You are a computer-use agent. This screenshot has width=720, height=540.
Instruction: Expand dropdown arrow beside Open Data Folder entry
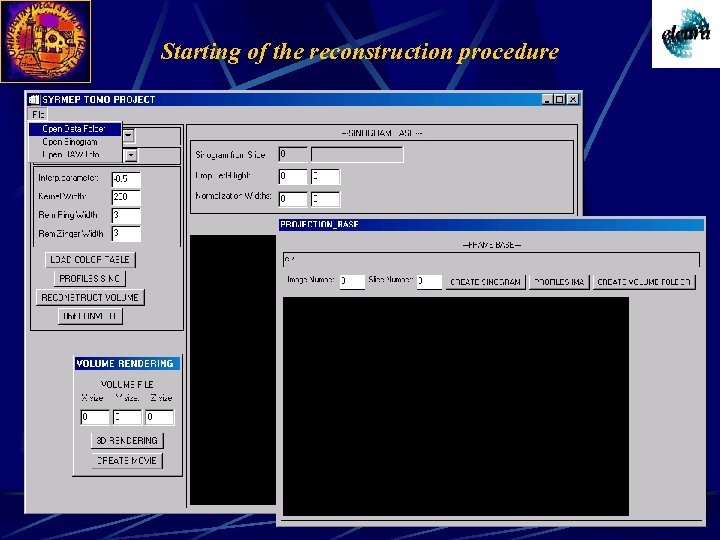(129, 135)
